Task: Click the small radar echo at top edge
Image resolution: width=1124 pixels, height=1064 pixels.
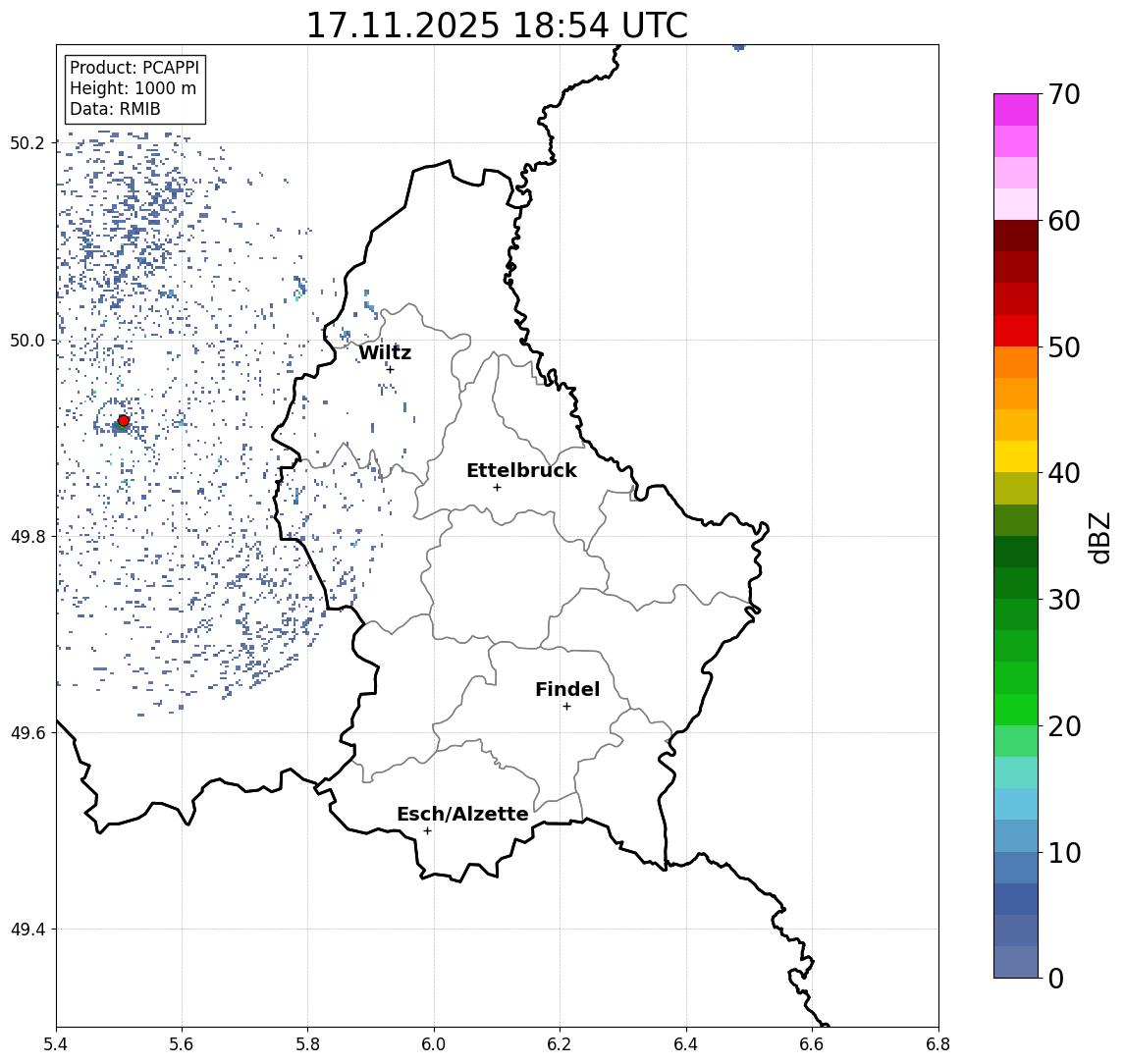Action: (739, 47)
